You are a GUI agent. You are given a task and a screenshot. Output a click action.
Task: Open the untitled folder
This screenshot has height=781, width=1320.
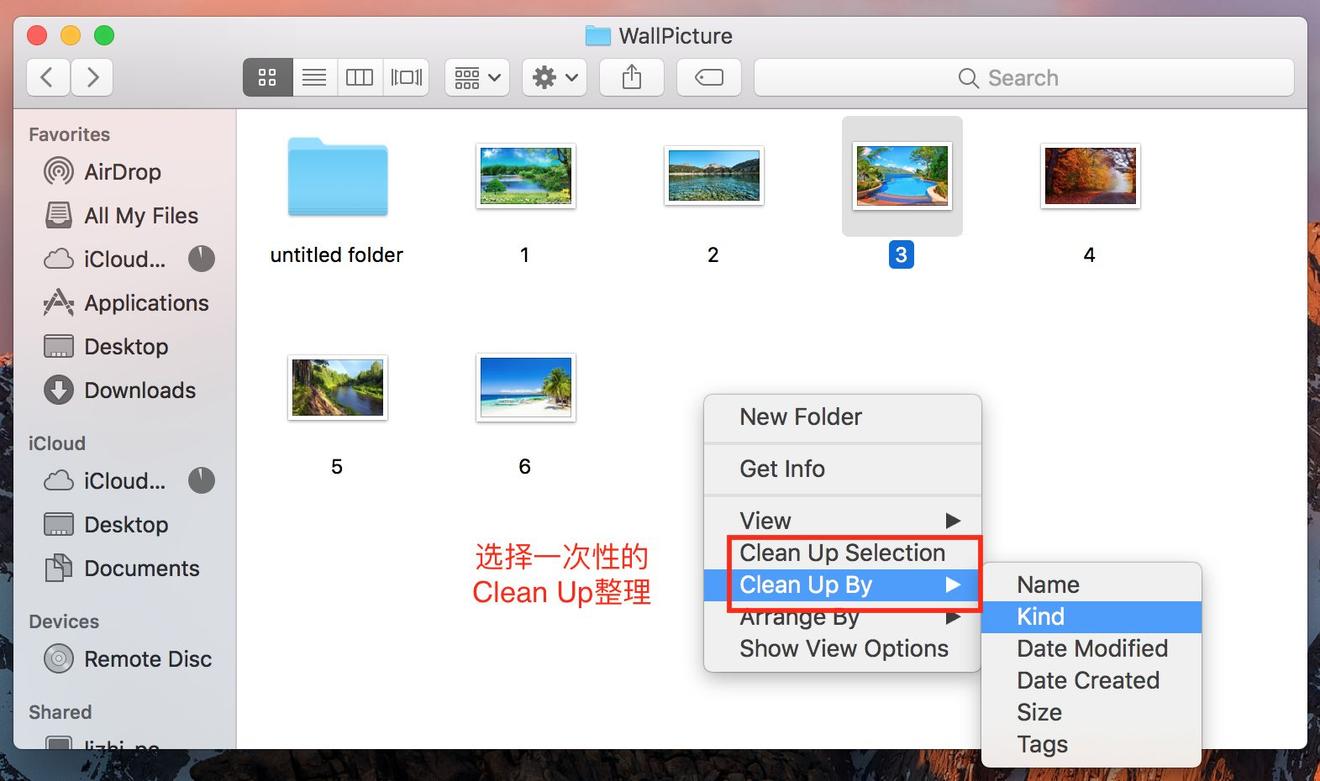[337, 178]
